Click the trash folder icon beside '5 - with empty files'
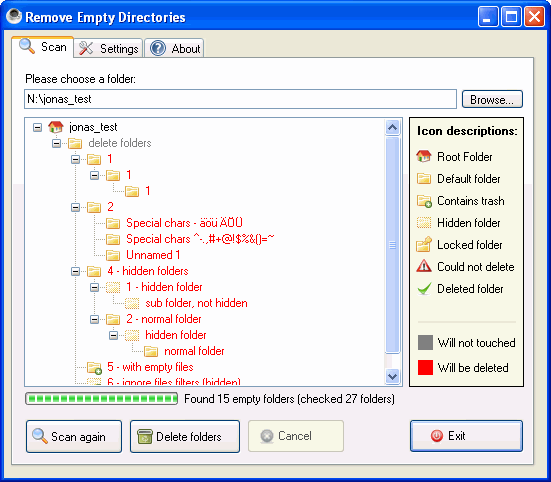Screen dimensions: 551x482 click(x=94, y=367)
